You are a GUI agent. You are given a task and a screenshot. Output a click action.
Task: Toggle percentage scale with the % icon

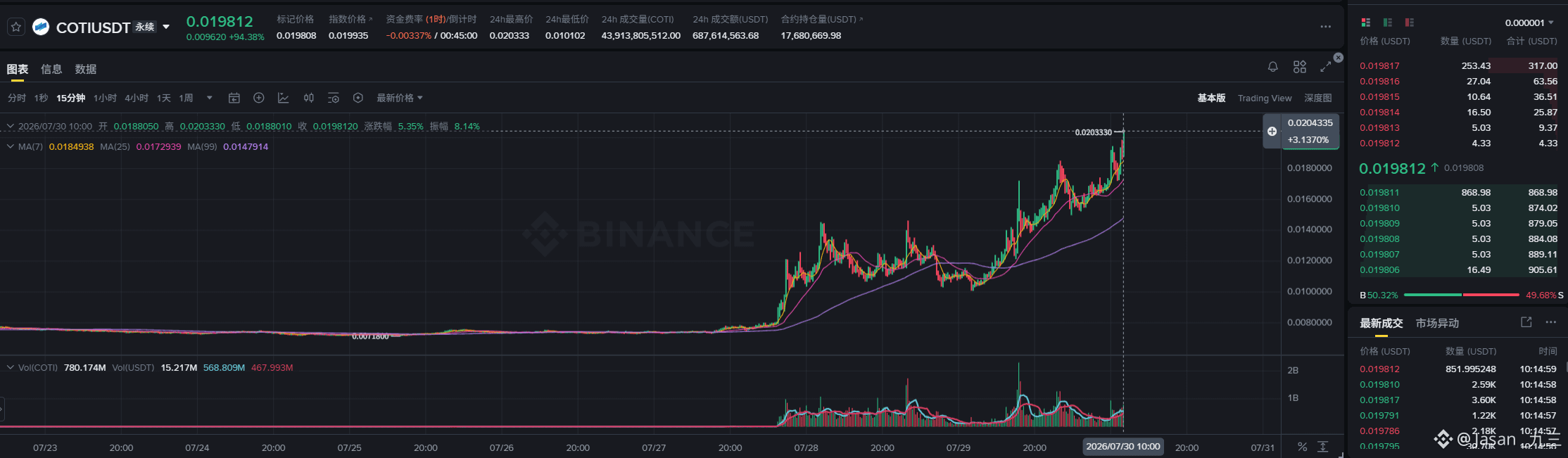(x=1302, y=447)
